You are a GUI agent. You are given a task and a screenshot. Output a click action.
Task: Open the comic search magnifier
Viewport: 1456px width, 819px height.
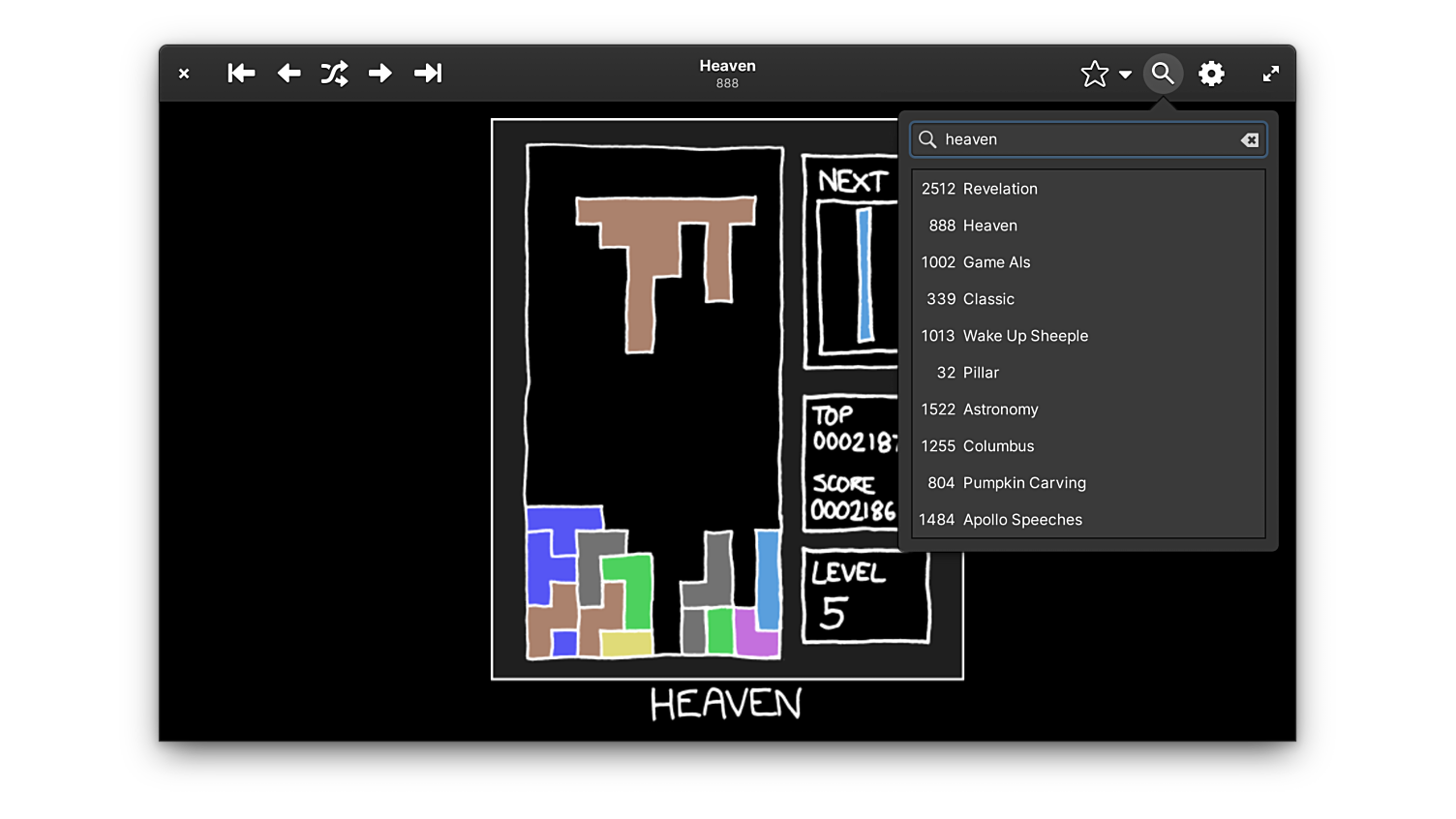tap(1162, 73)
